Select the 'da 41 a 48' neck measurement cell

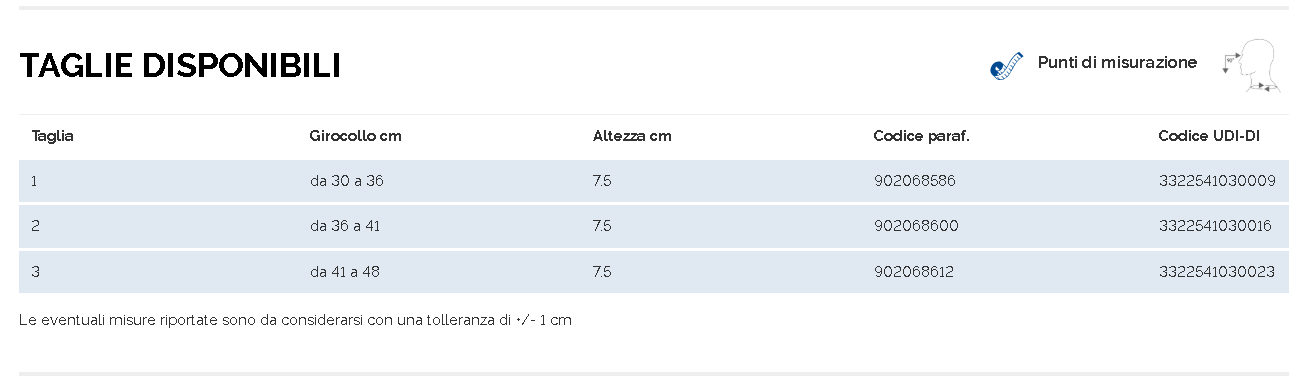[x=345, y=271]
